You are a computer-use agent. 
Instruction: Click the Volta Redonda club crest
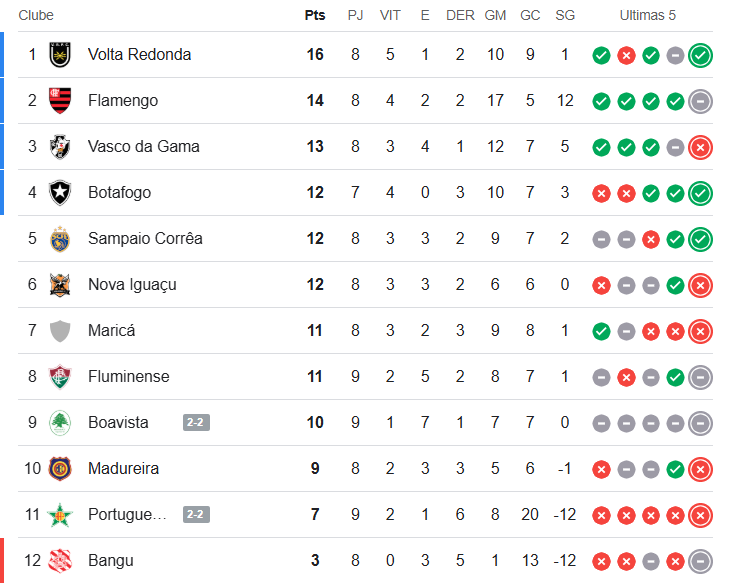click(61, 55)
